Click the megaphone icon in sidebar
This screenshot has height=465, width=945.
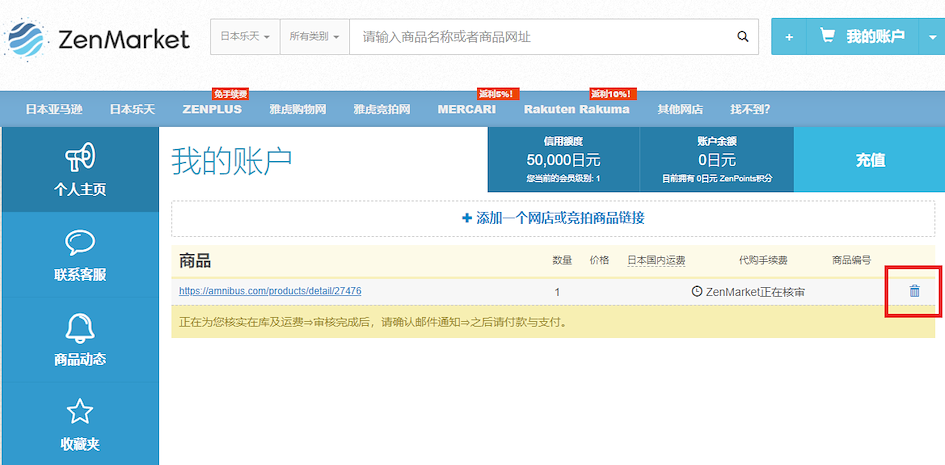(x=80, y=157)
